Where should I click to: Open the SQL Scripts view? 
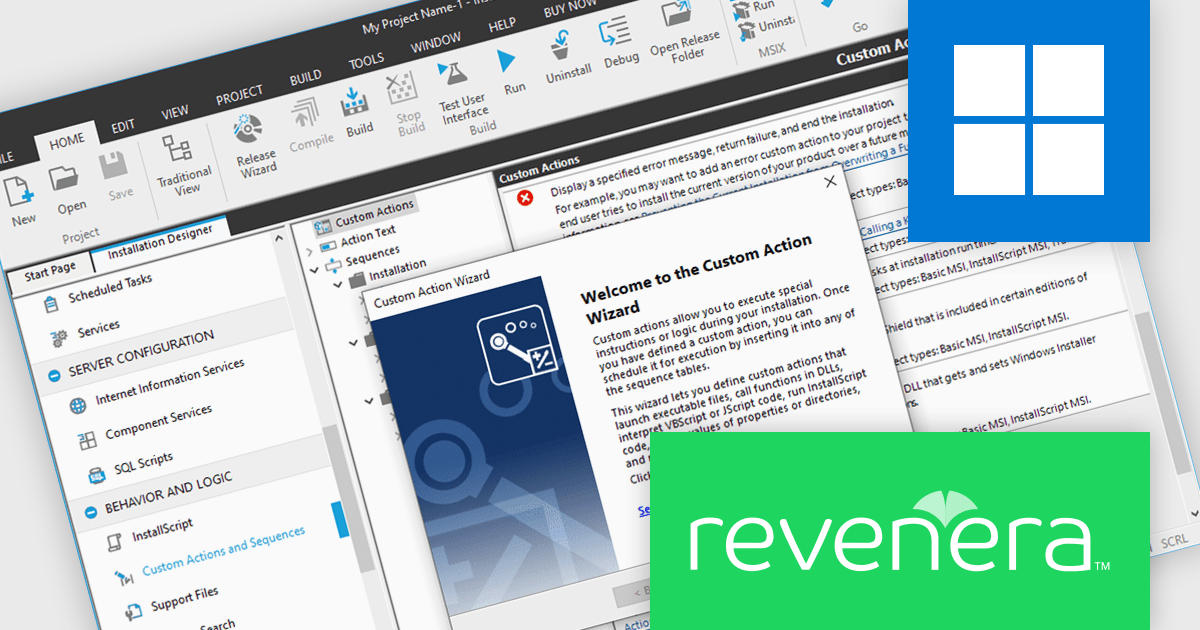[142, 463]
